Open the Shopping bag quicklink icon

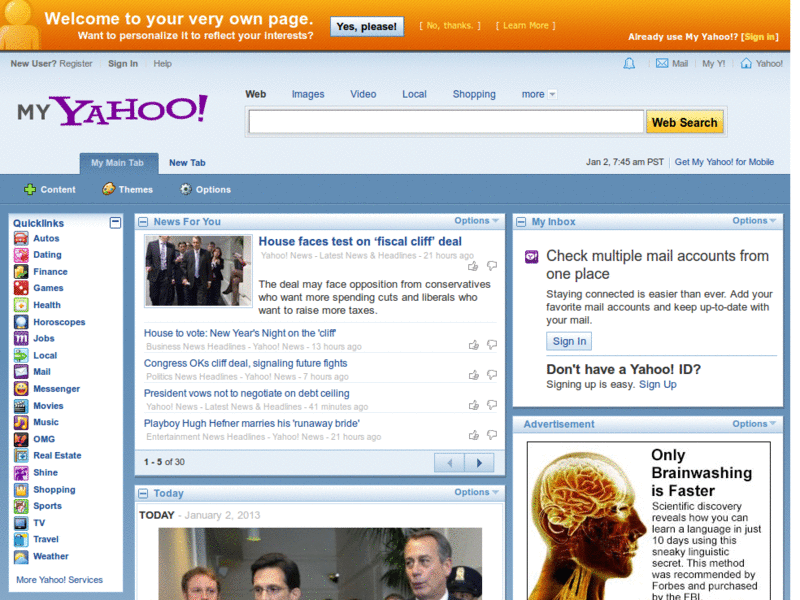(21, 489)
